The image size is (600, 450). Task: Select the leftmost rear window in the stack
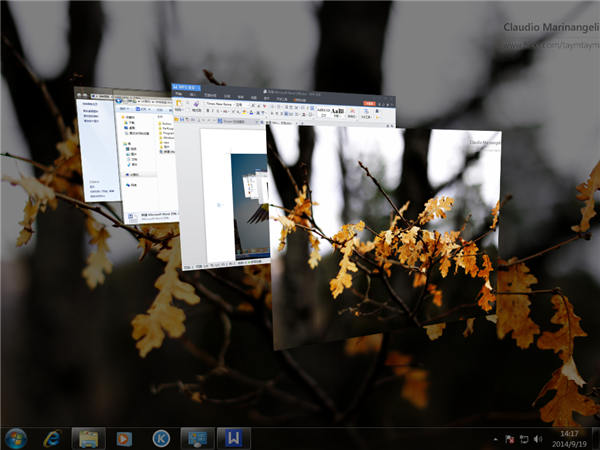pyautogui.click(x=97, y=150)
